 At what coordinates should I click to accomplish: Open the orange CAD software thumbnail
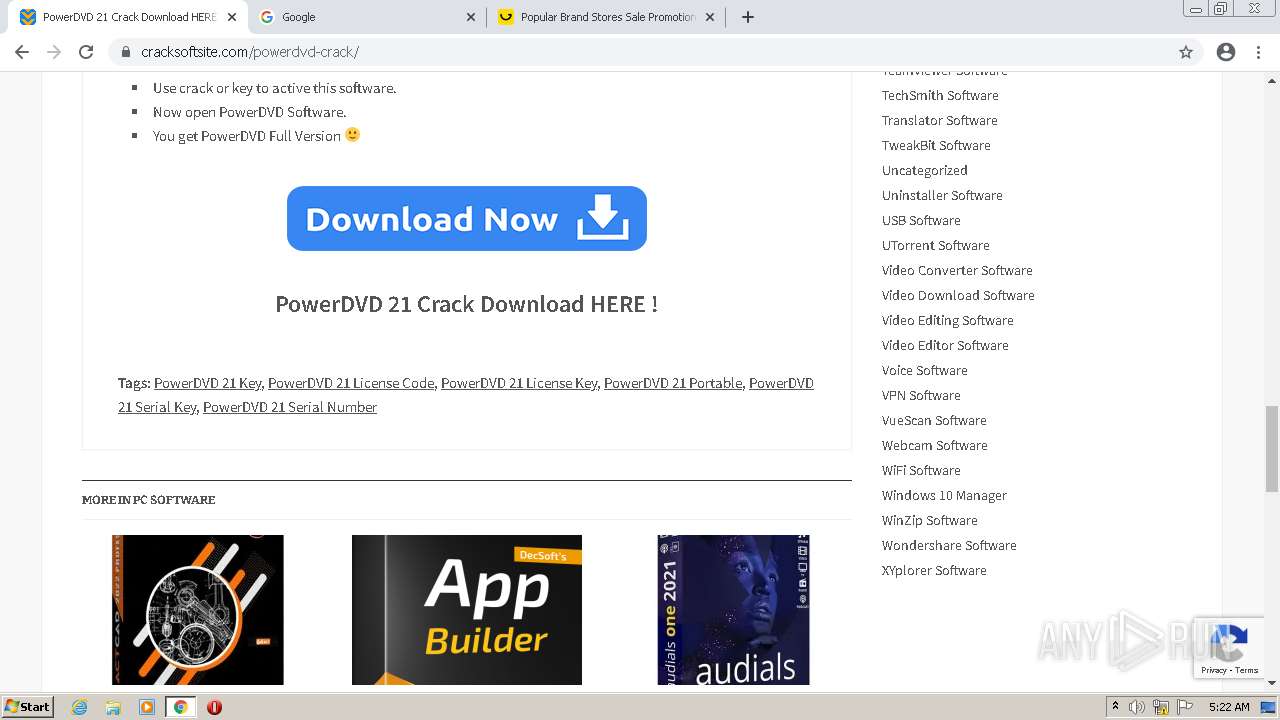point(198,610)
